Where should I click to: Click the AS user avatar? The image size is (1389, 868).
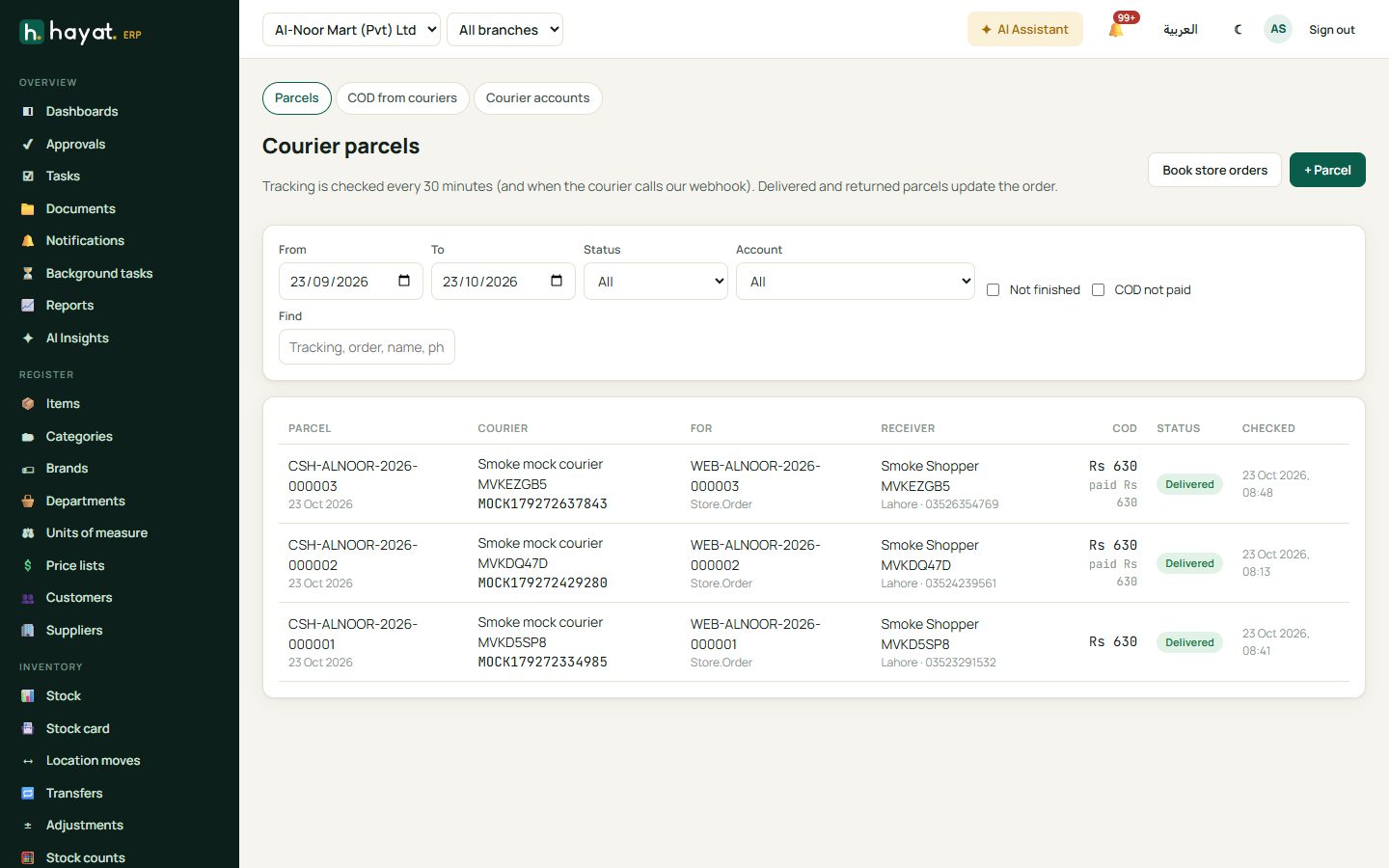pos(1278,29)
